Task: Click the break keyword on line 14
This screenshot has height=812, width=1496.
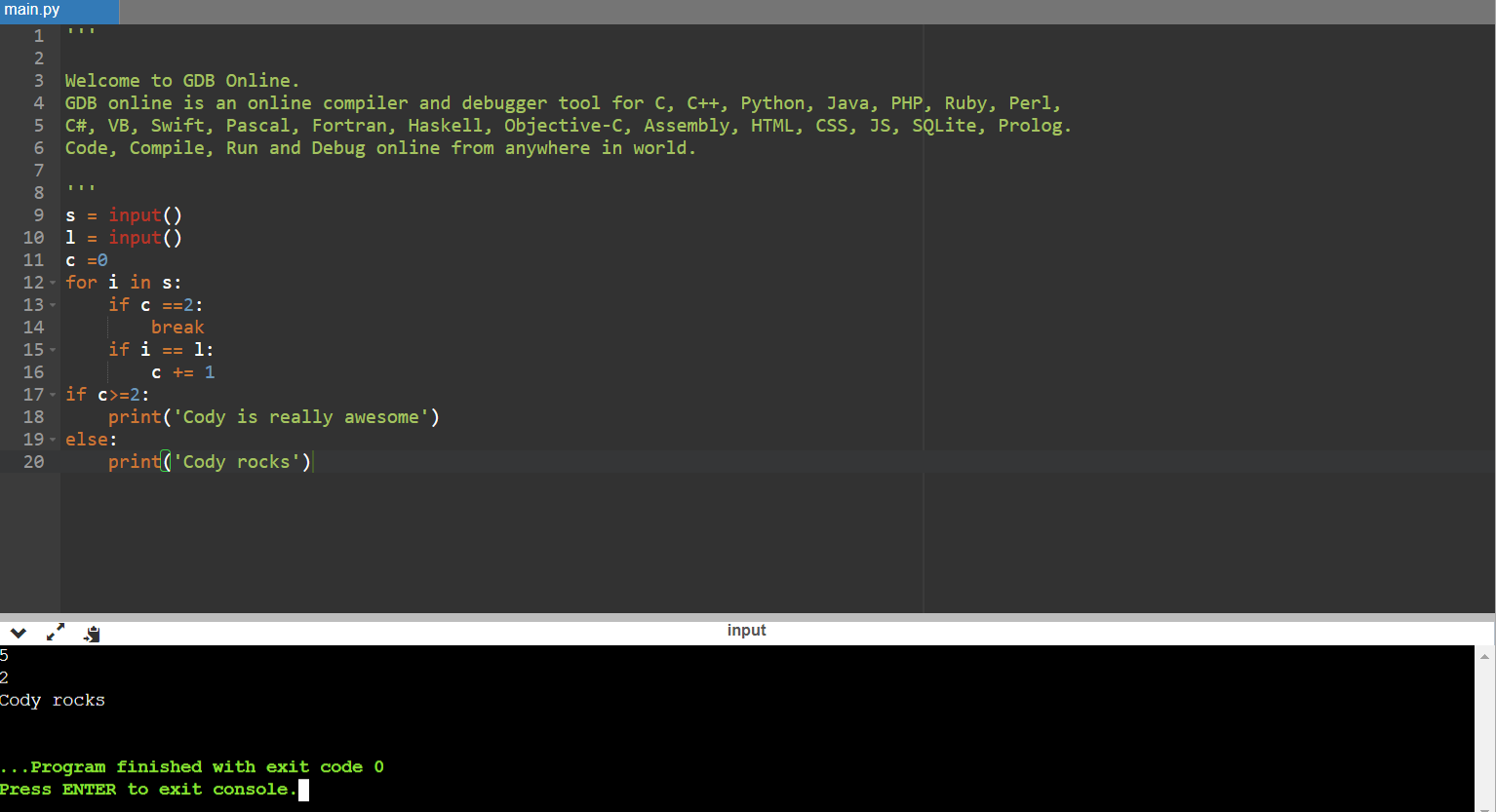Action: [177, 328]
